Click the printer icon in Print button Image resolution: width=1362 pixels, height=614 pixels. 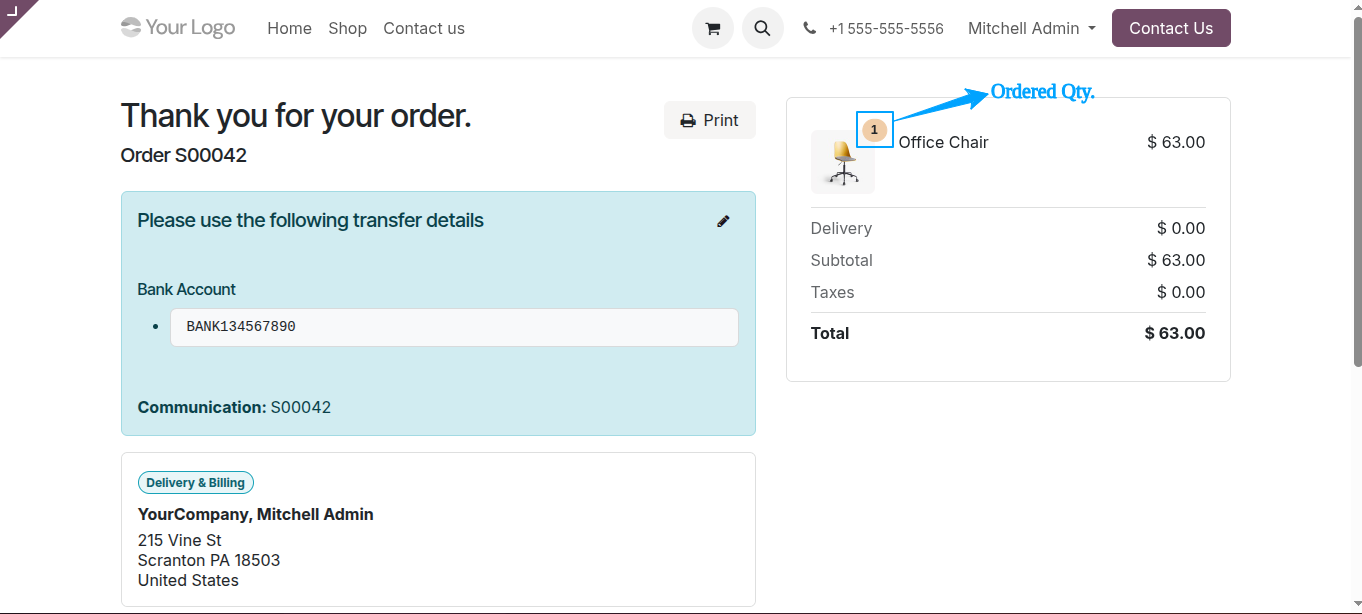(x=688, y=121)
